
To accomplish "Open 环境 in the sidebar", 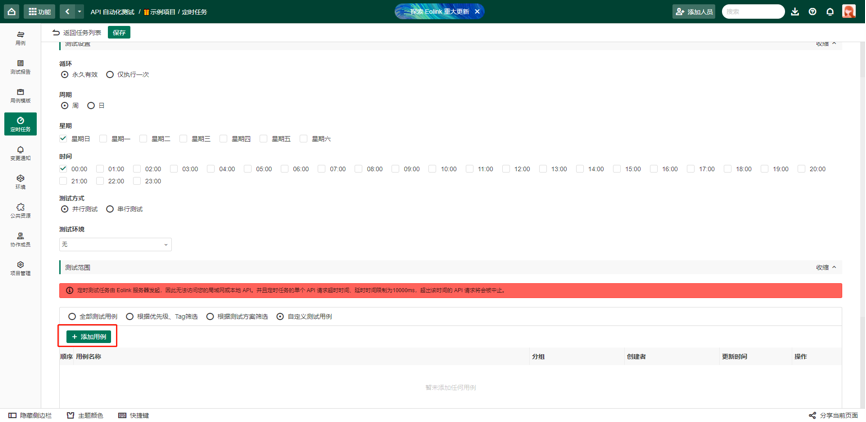I will point(20,182).
